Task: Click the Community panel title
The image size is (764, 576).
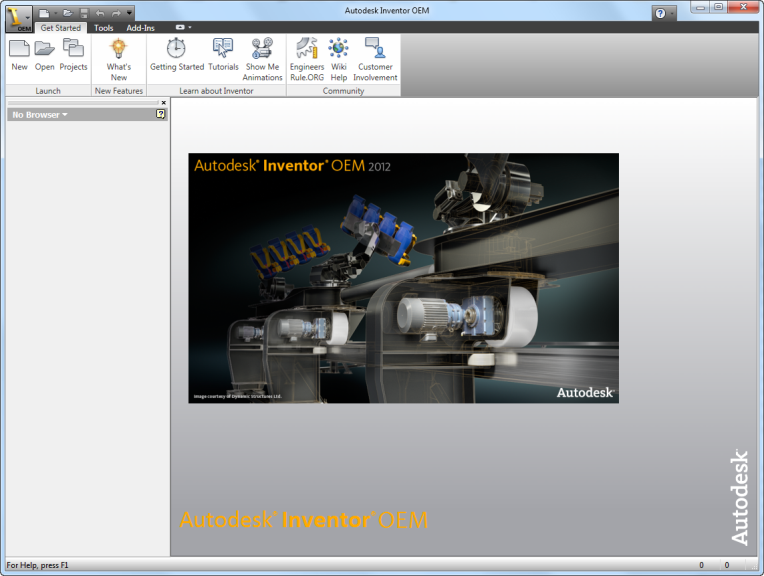Action: click(x=343, y=91)
